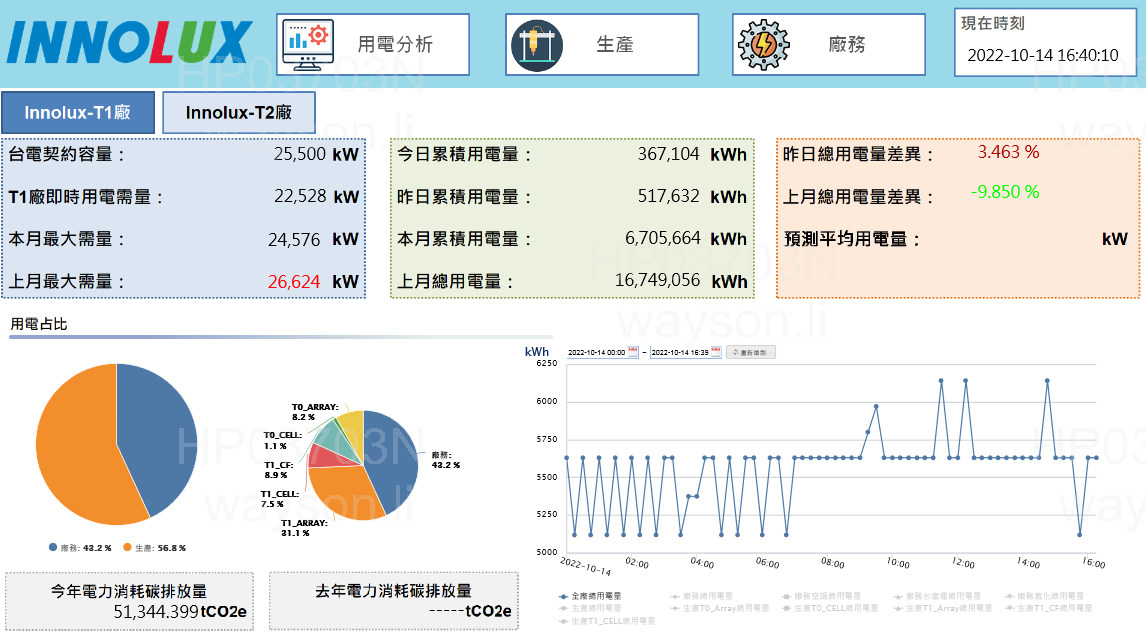Click the 本月最大需量 value 24,576
Image resolution: width=1146 pixels, height=637 pixels.
pyautogui.click(x=294, y=240)
